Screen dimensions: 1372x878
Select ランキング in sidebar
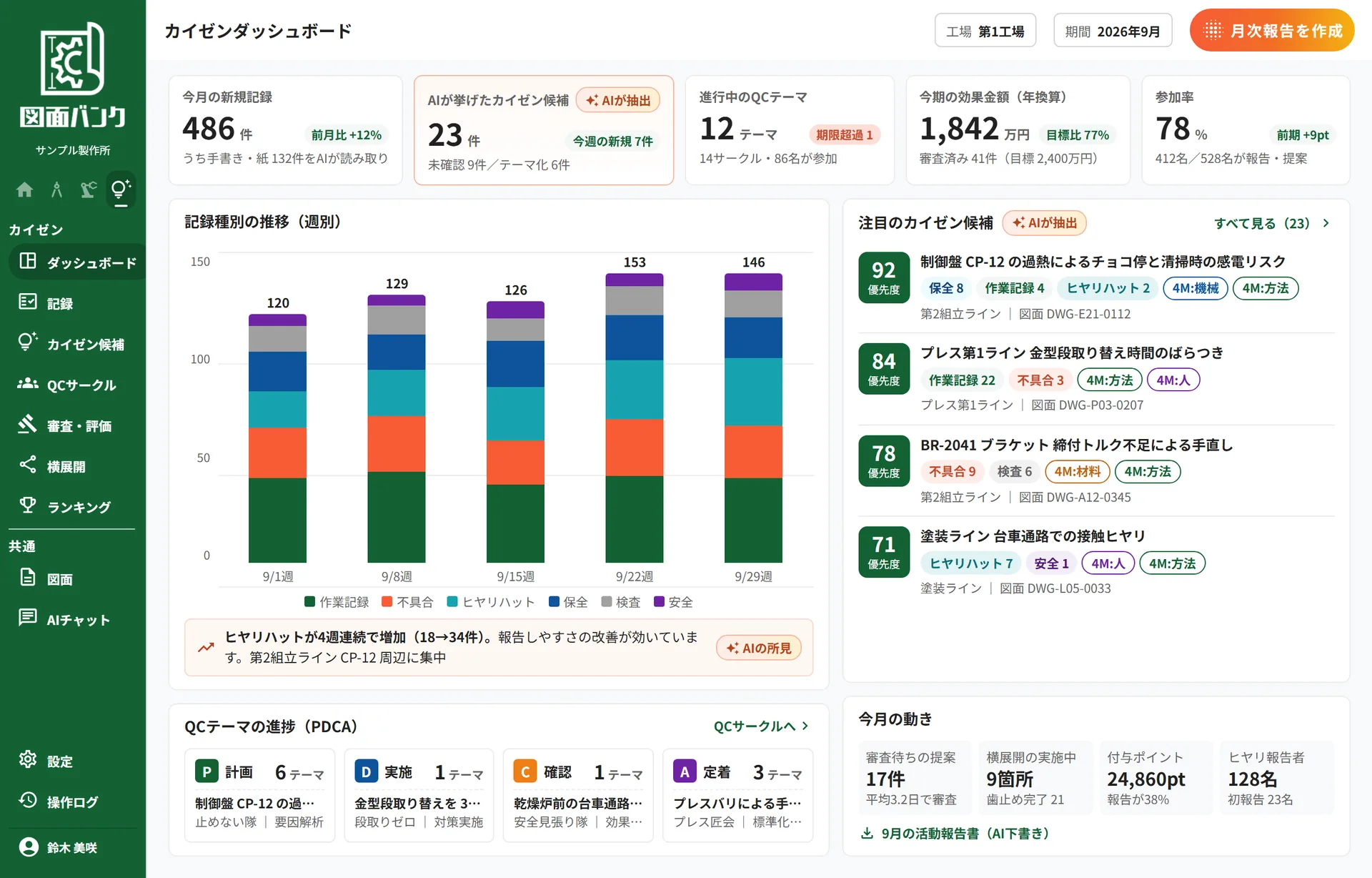point(73,506)
